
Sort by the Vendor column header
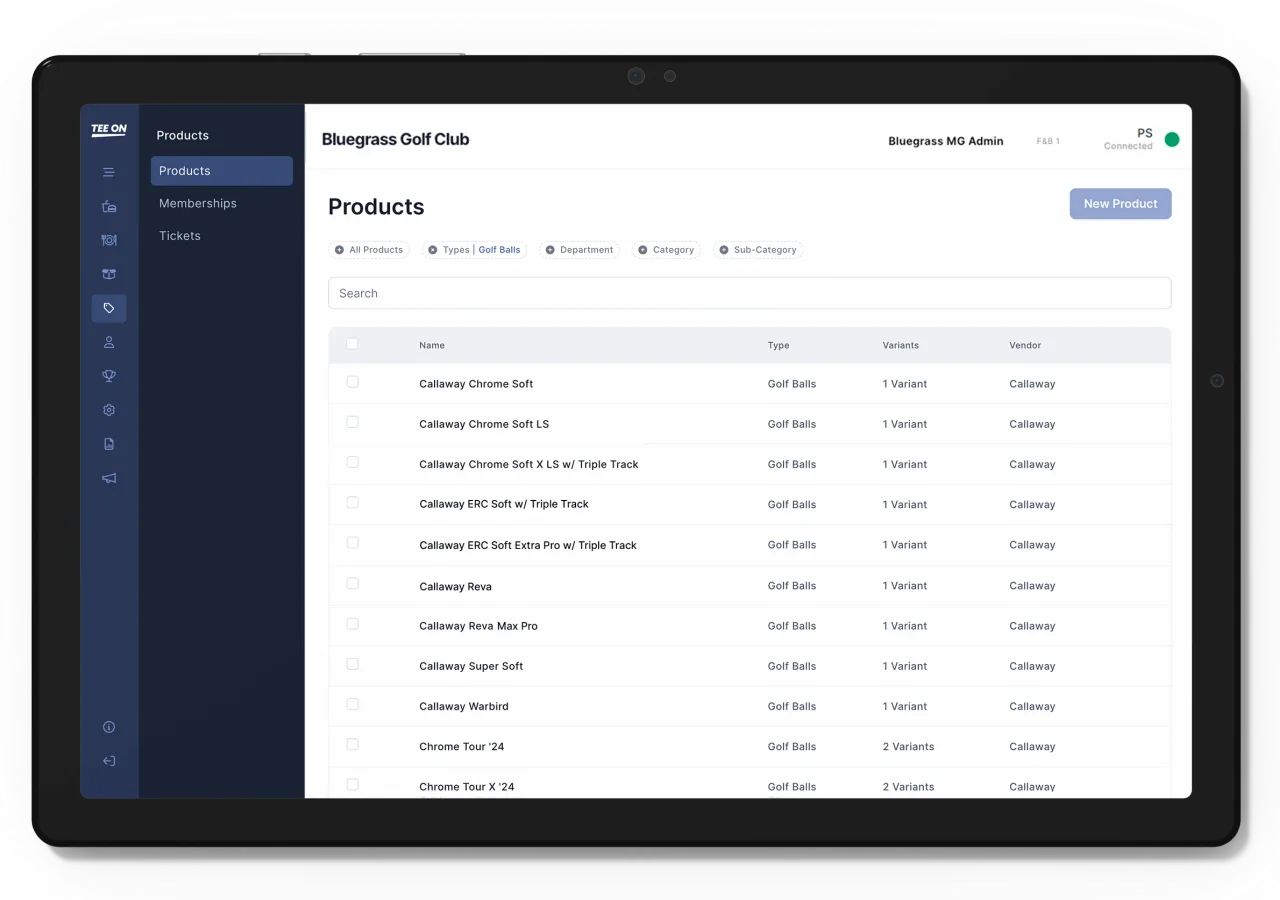click(x=1025, y=345)
